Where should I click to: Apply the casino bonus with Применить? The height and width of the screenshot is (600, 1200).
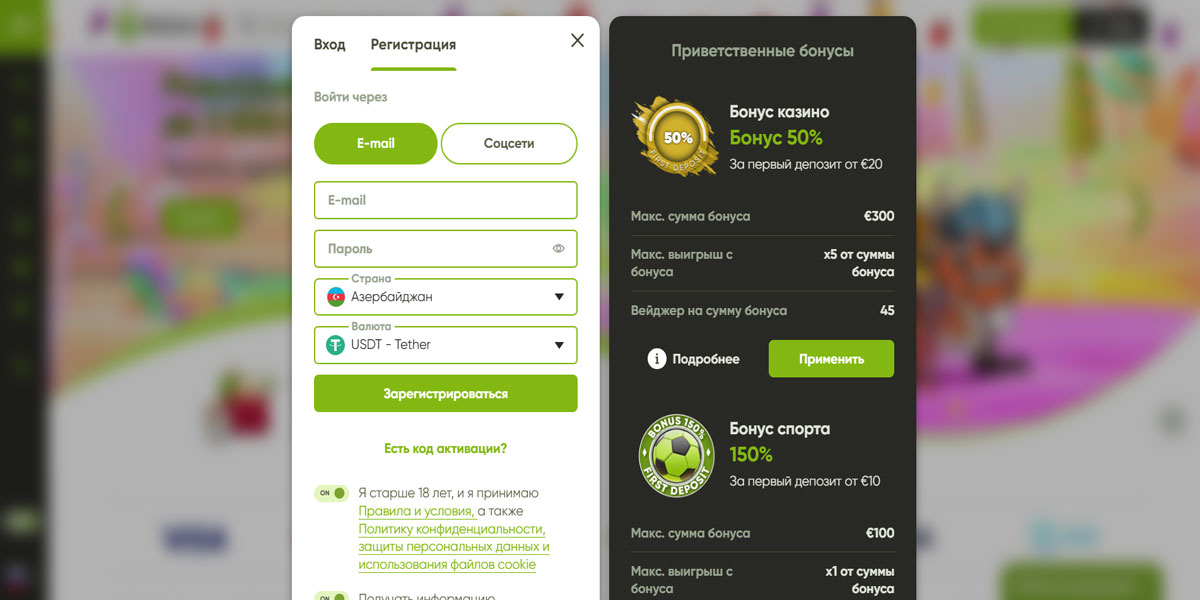(831, 359)
